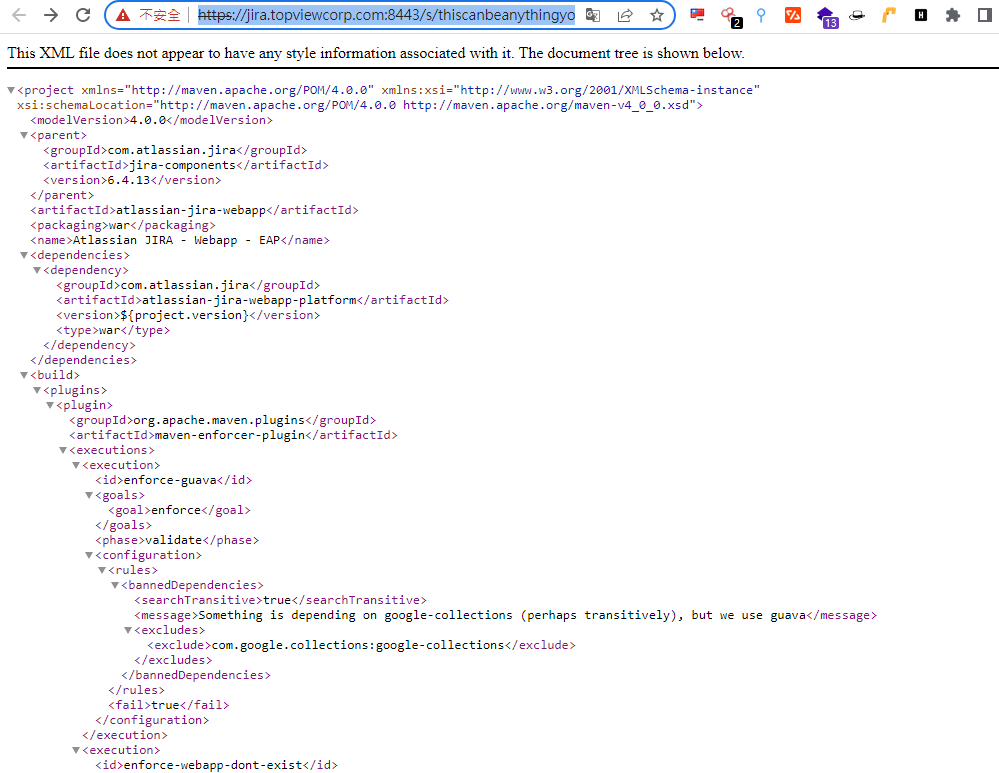The height and width of the screenshot is (773, 999).
Task: Toggle the browser side panel
Action: (x=985, y=15)
